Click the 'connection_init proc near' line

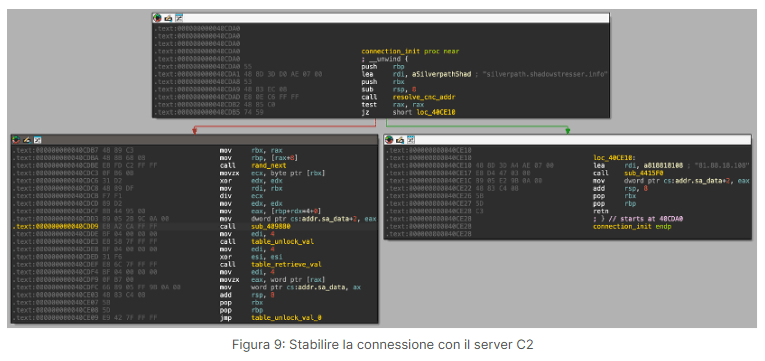click(x=410, y=51)
